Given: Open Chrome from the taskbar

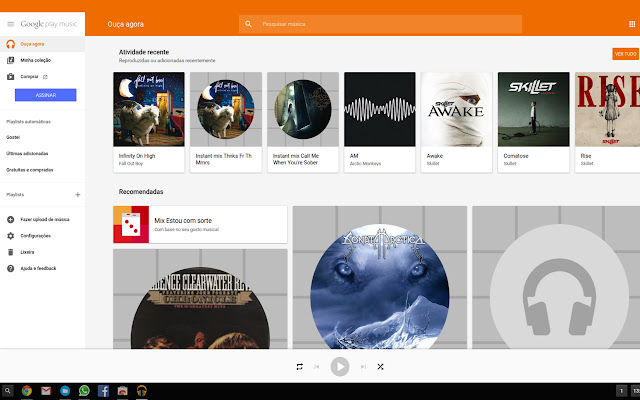Looking at the screenshot, I should [27, 391].
